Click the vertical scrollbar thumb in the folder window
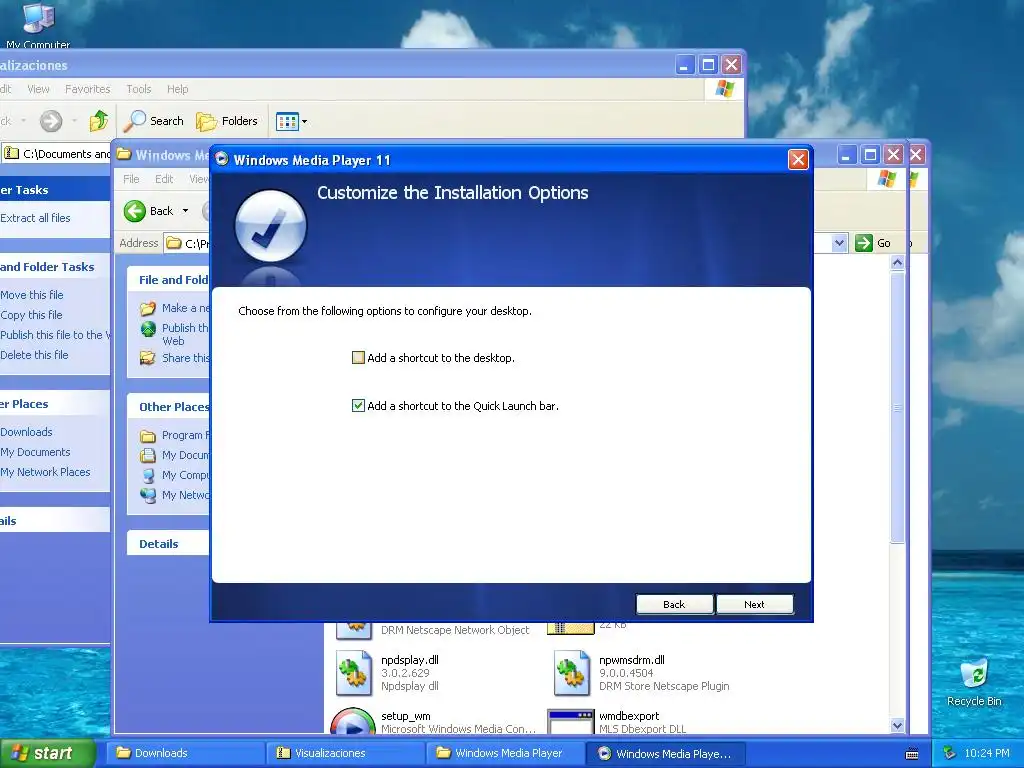The width and height of the screenshot is (1024, 768). click(x=897, y=408)
